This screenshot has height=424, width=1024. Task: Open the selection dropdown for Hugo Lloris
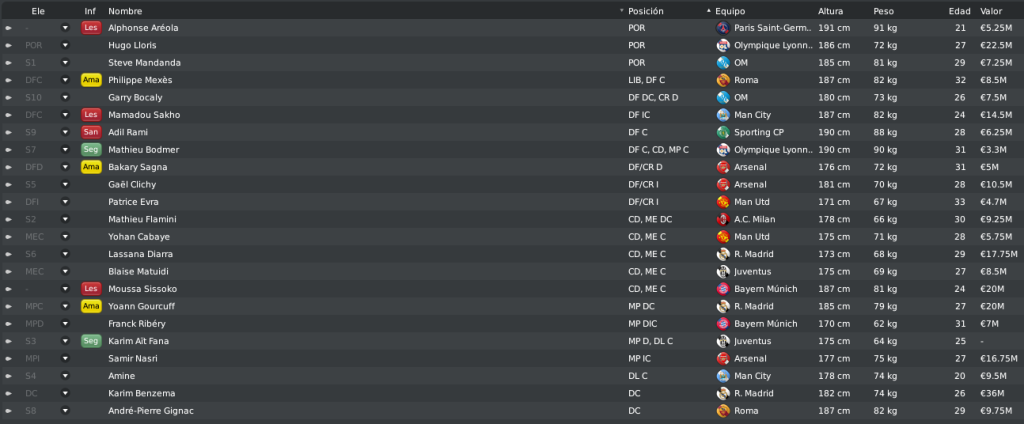coord(65,46)
